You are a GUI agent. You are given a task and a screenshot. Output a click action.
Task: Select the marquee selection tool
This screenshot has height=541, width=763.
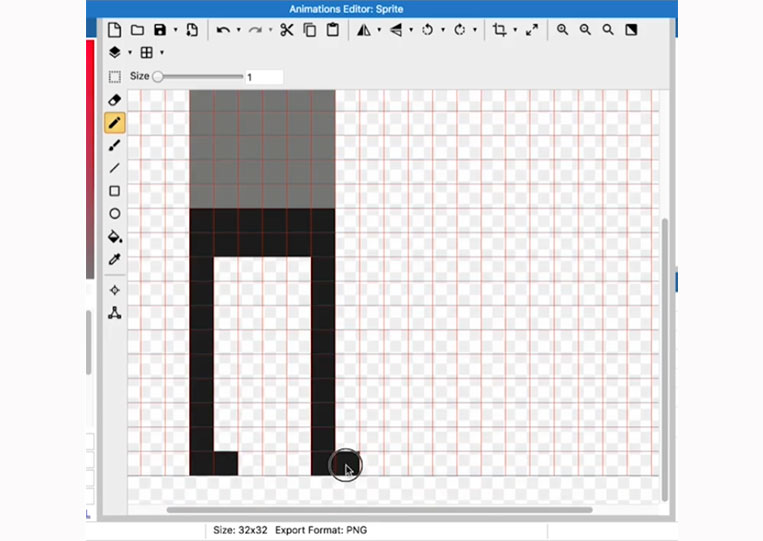(114, 76)
